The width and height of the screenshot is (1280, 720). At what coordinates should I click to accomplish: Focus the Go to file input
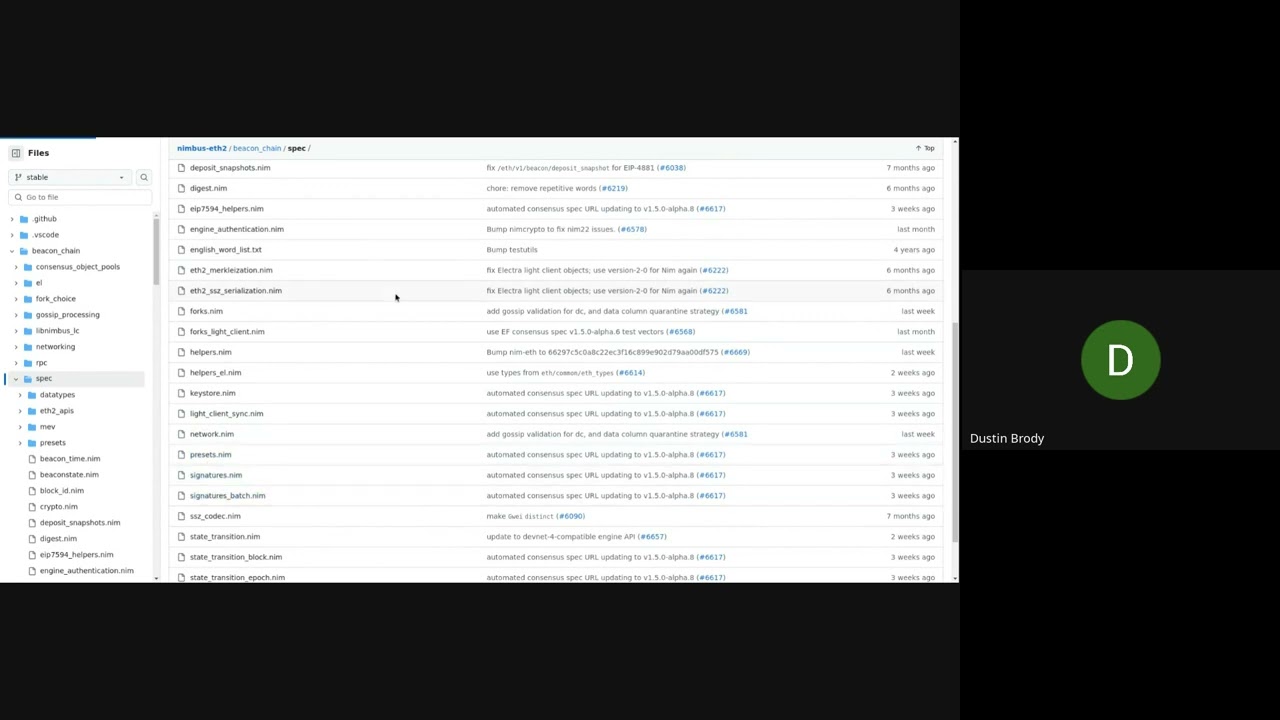coord(80,197)
